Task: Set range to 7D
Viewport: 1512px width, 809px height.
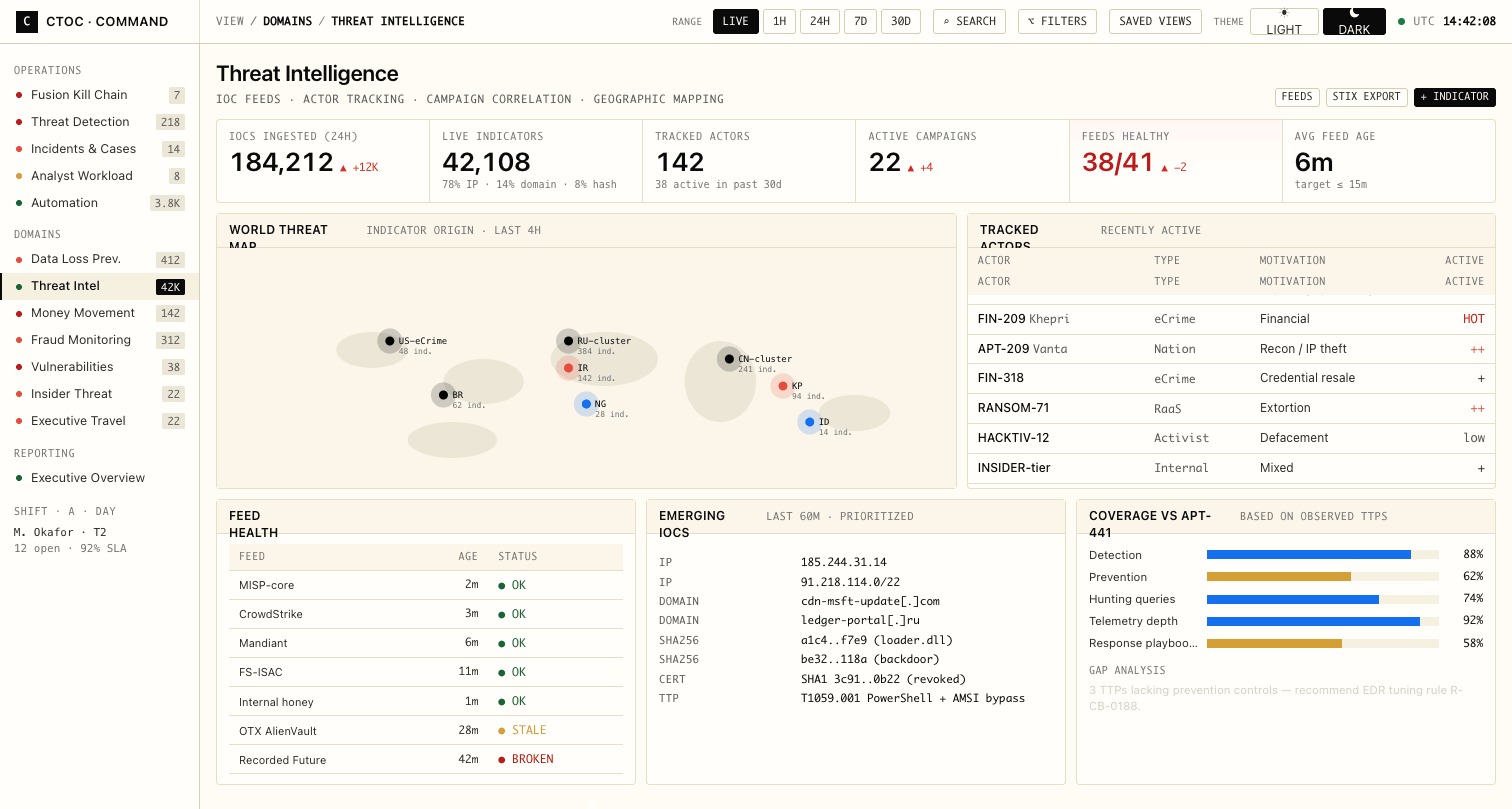Action: (x=860, y=21)
